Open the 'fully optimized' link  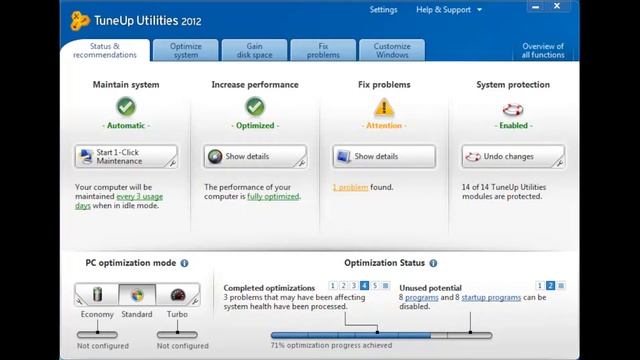coord(273,196)
